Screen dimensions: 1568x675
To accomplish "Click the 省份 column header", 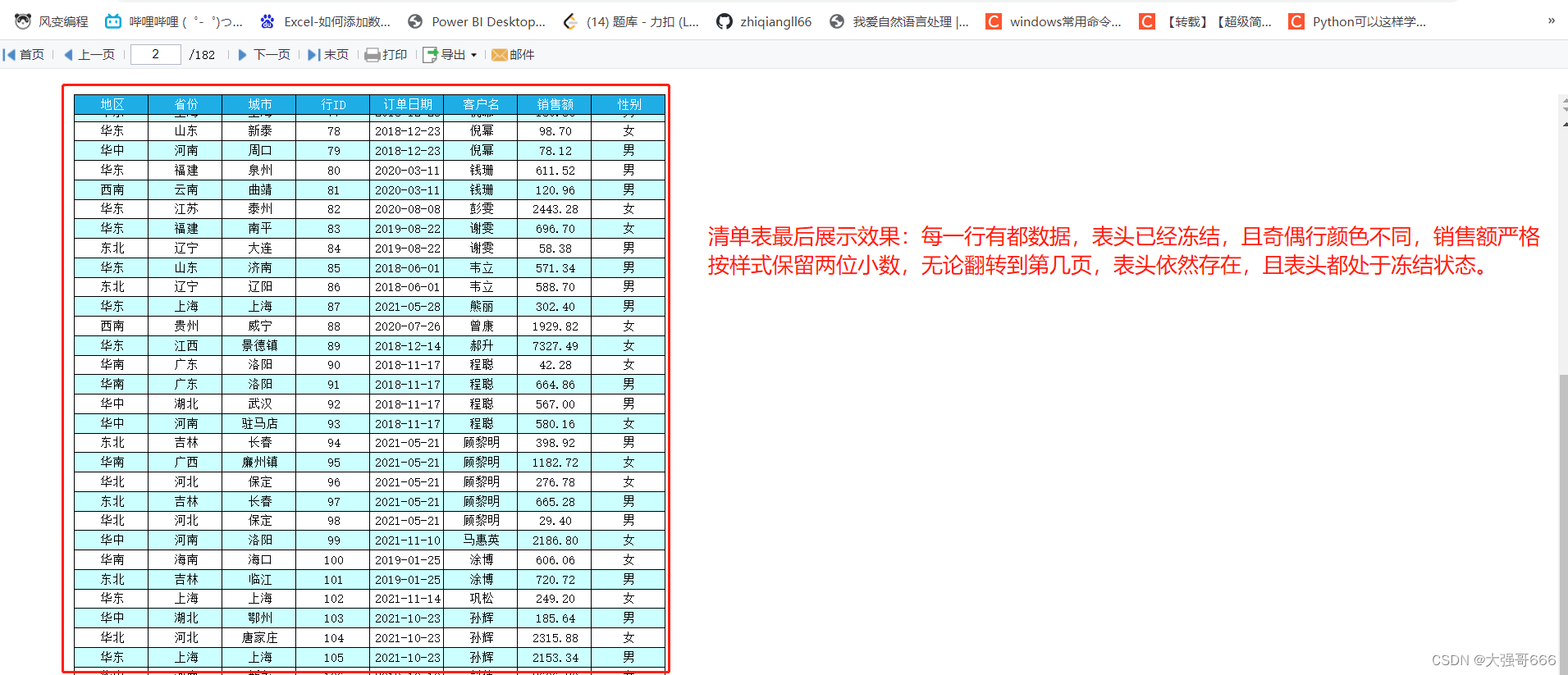I will point(185,104).
